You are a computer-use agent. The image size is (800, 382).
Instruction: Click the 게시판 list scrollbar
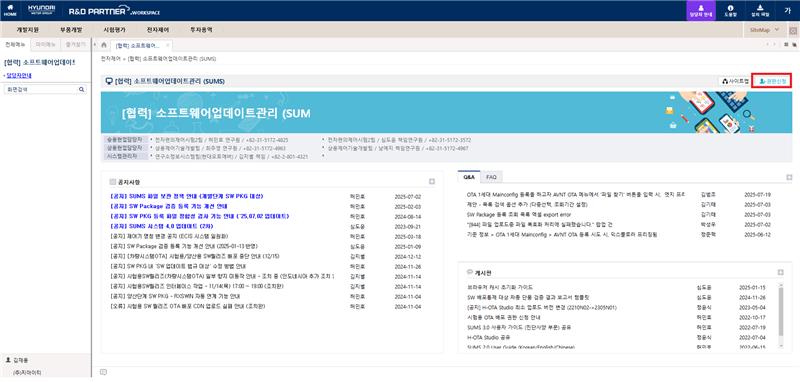[x=781, y=313]
